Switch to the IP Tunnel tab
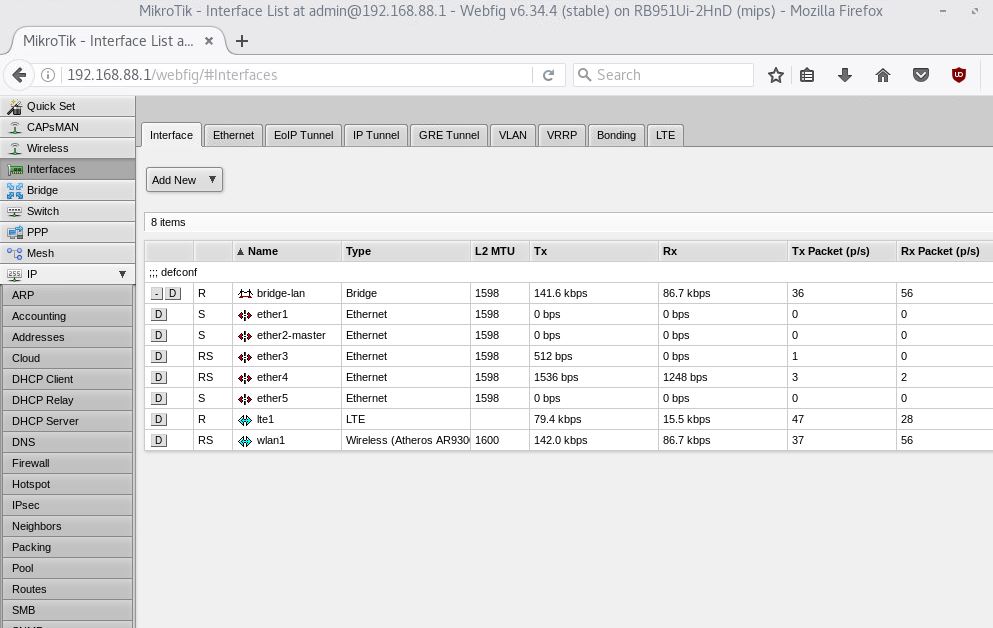The width and height of the screenshot is (993, 628). (376, 135)
